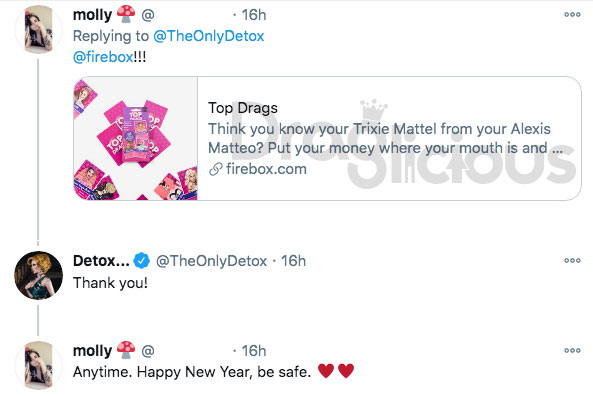The image size is (593, 396).
Task: Open molly's avatar on the bottom tweet
Action: pos(38,365)
